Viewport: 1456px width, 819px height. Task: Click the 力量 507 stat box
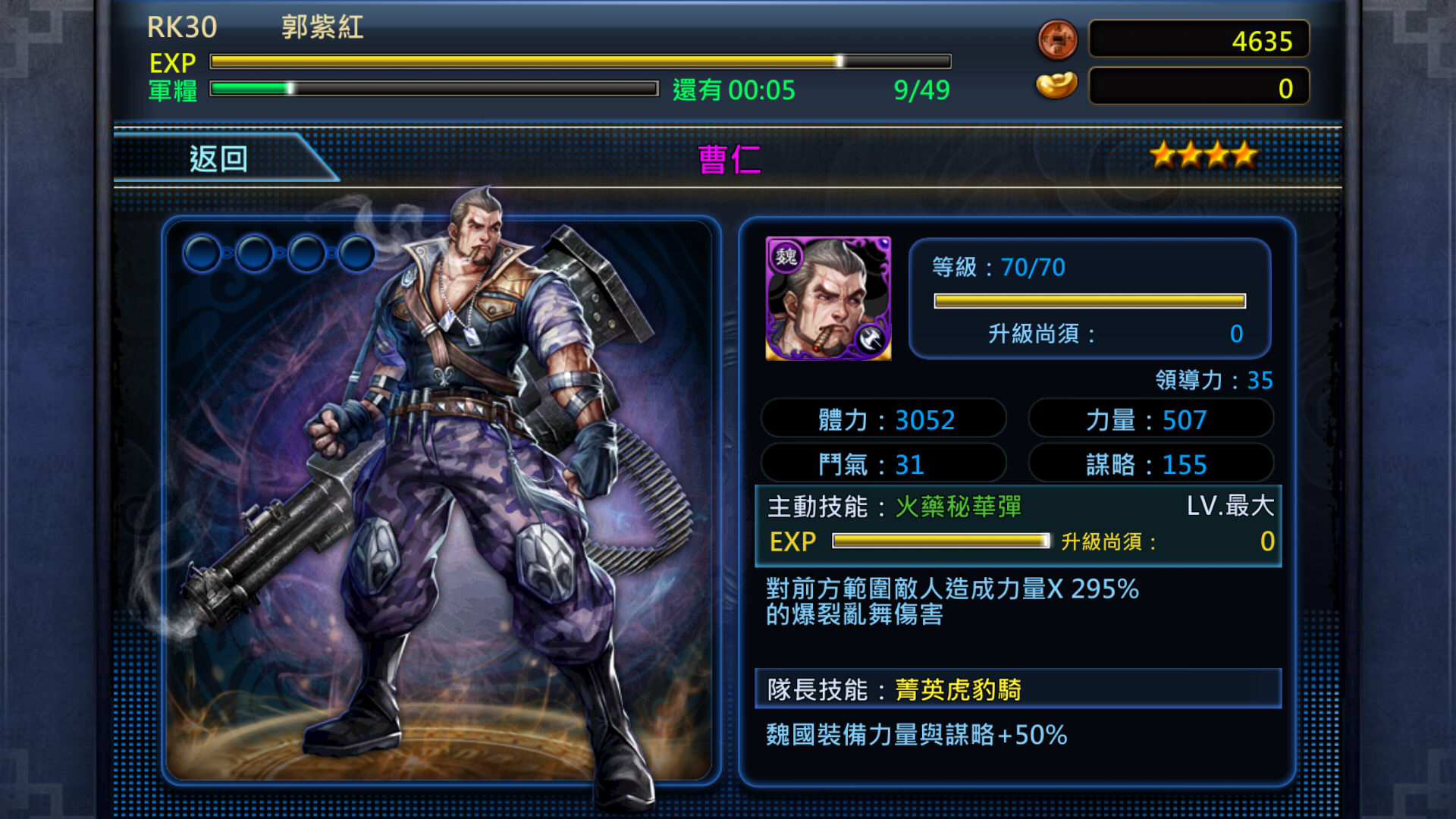[1151, 419]
